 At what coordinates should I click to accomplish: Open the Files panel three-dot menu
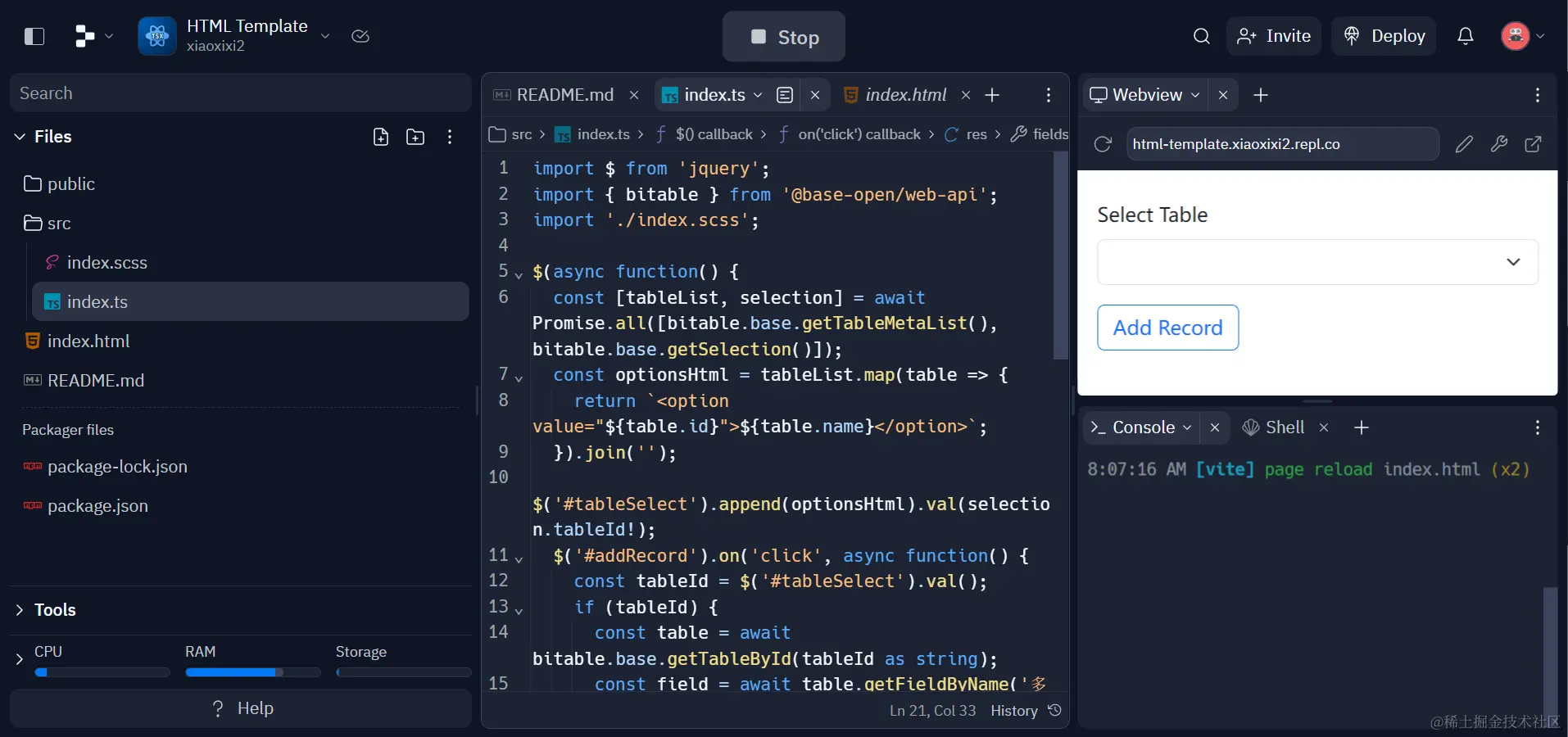coord(450,137)
